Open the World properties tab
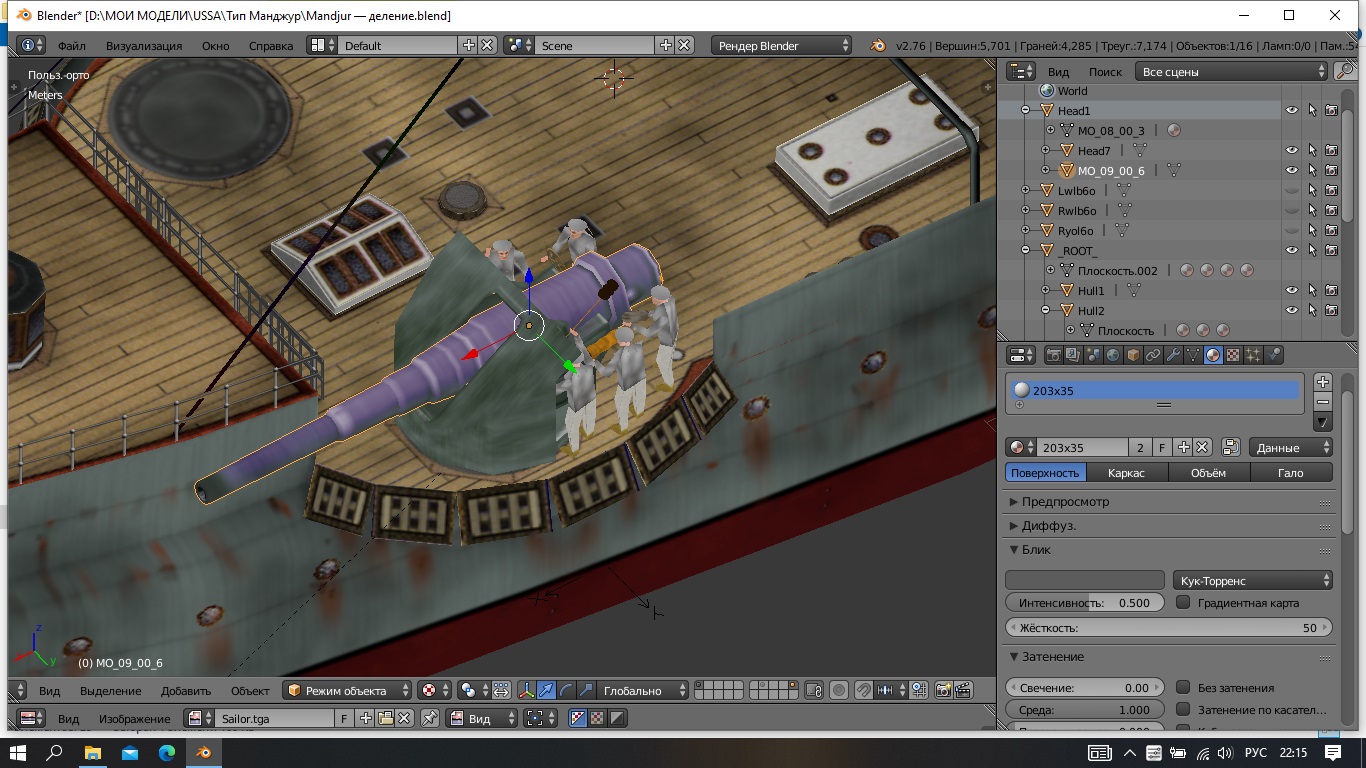This screenshot has height=768, width=1366. [1113, 355]
